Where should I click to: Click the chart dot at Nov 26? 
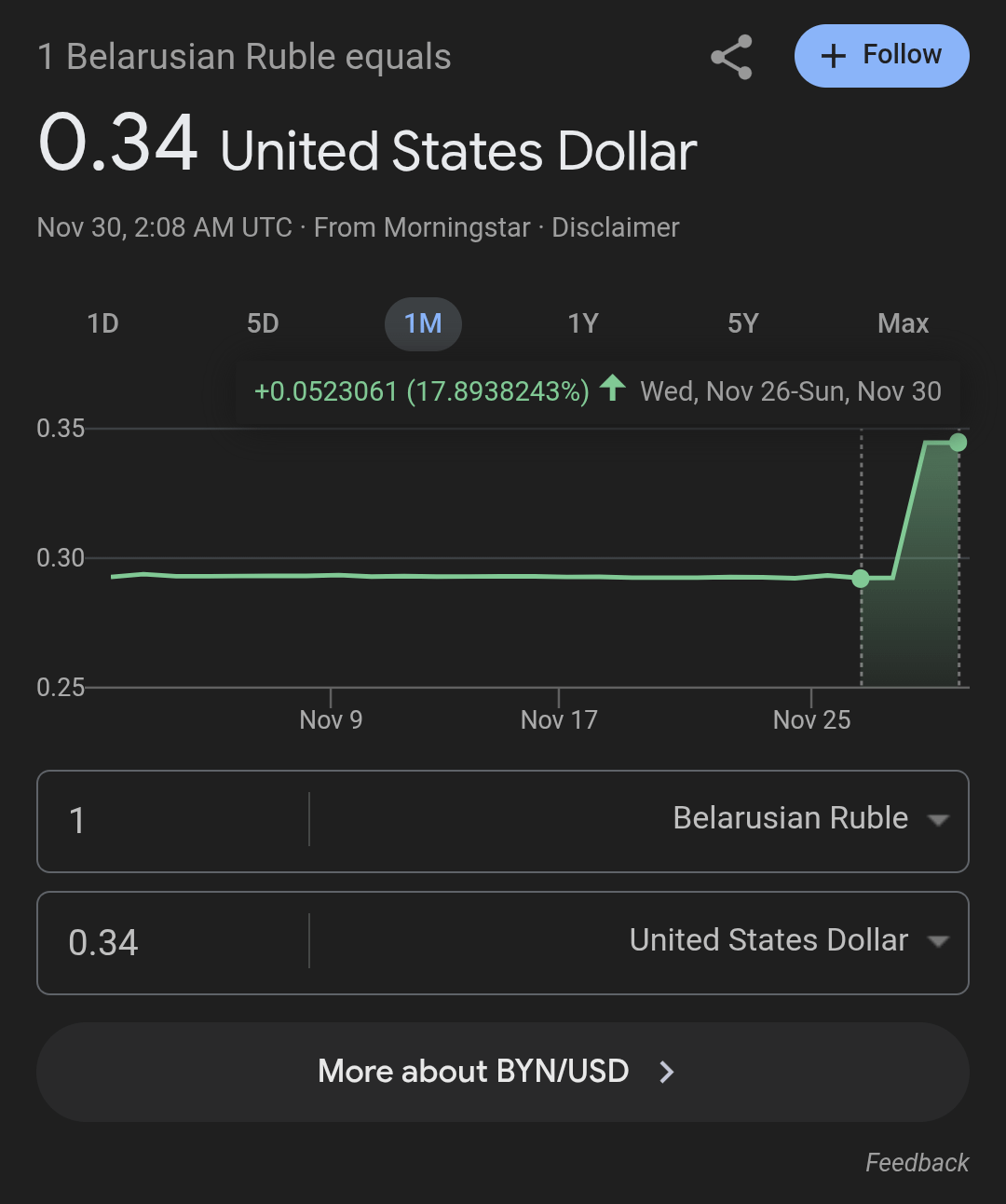coord(861,579)
